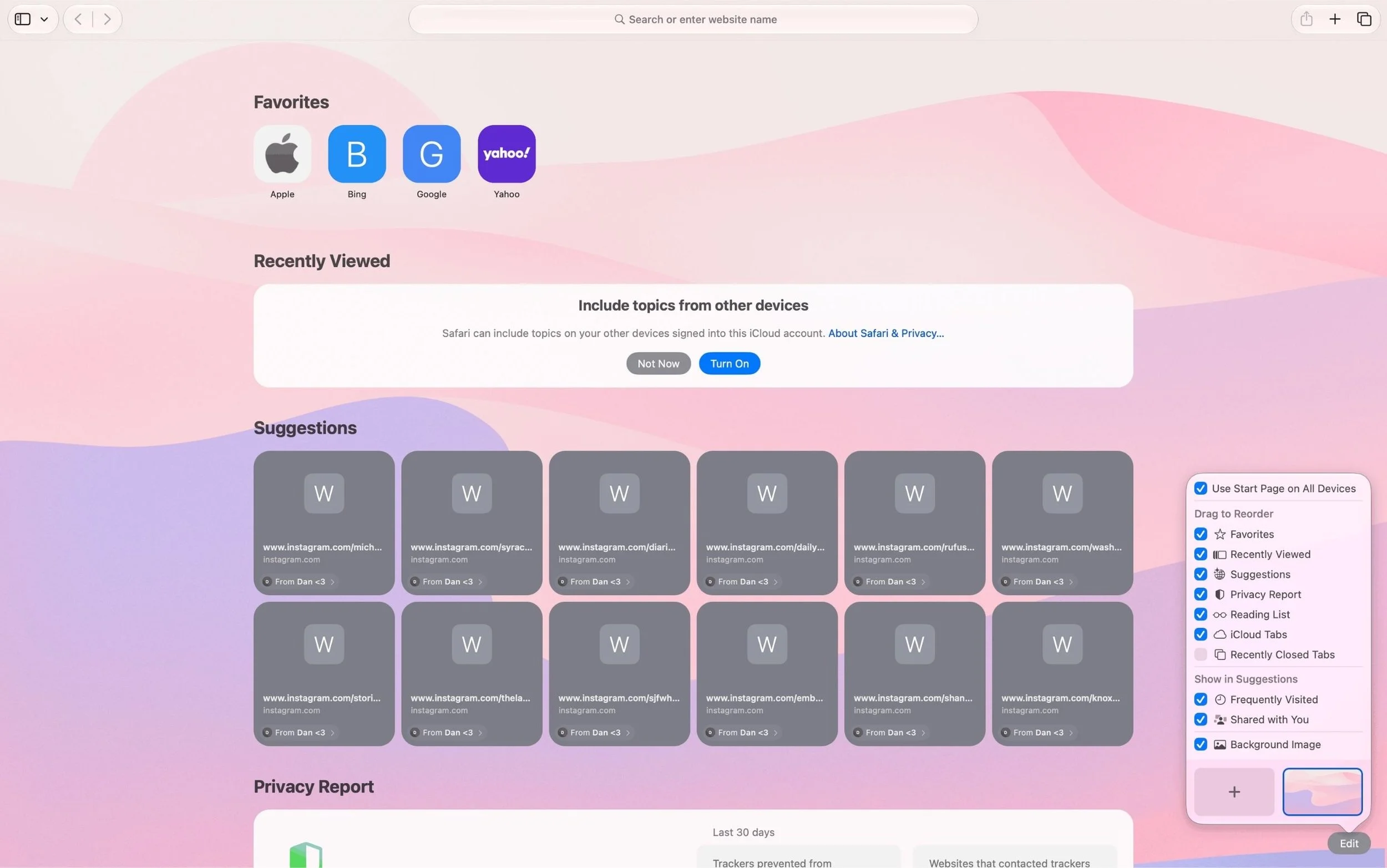This screenshot has width=1387, height=868.
Task: Click W icon on instagram.com/shan... card
Action: tap(914, 644)
